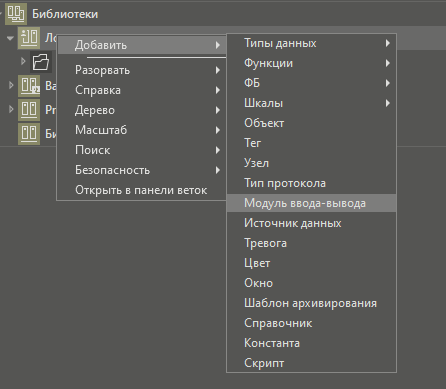Open the Разорвать submenu
Viewport: 446px width, 389px height.
tap(142, 70)
